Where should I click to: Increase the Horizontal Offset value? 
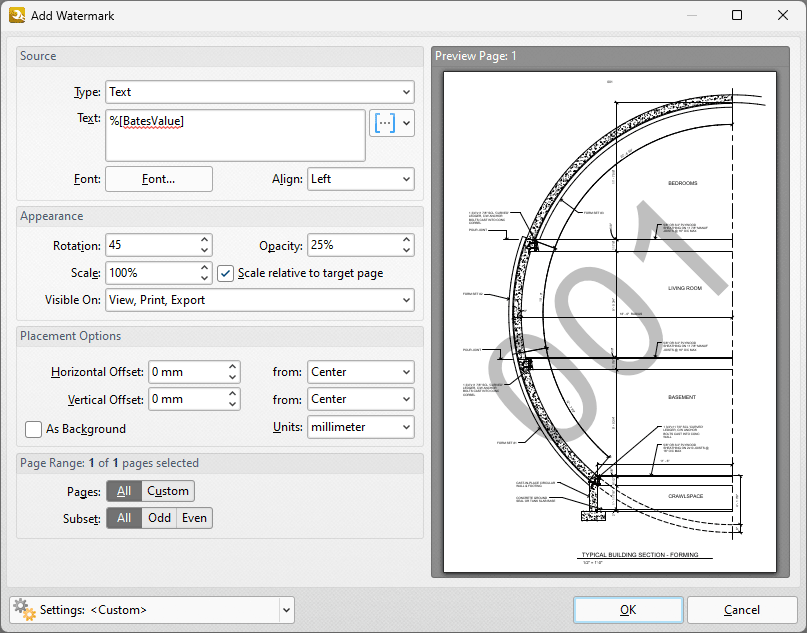click(233, 366)
